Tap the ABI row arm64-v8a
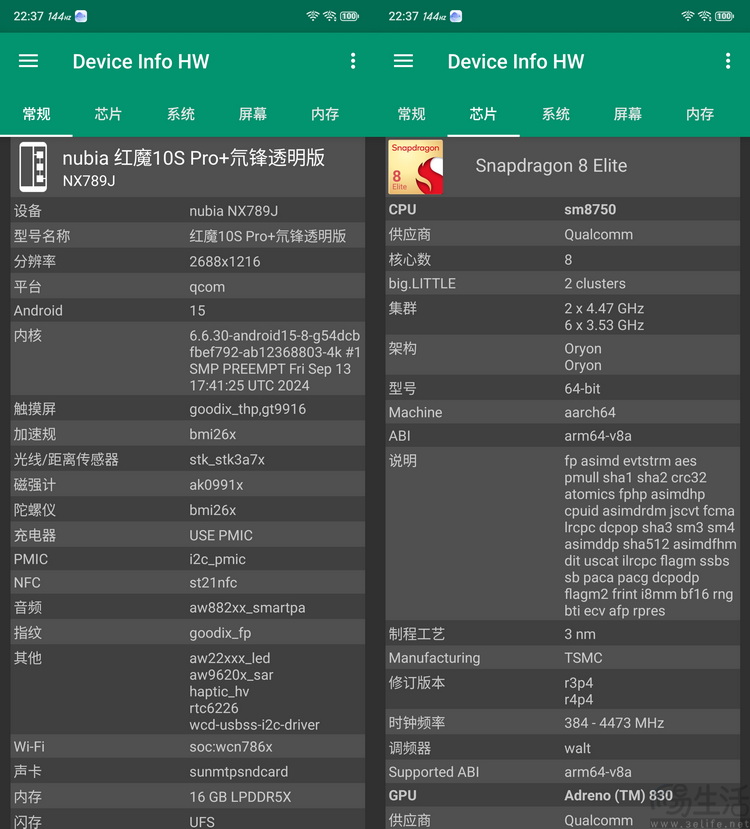Screen dimensions: 750x829 click(562, 436)
